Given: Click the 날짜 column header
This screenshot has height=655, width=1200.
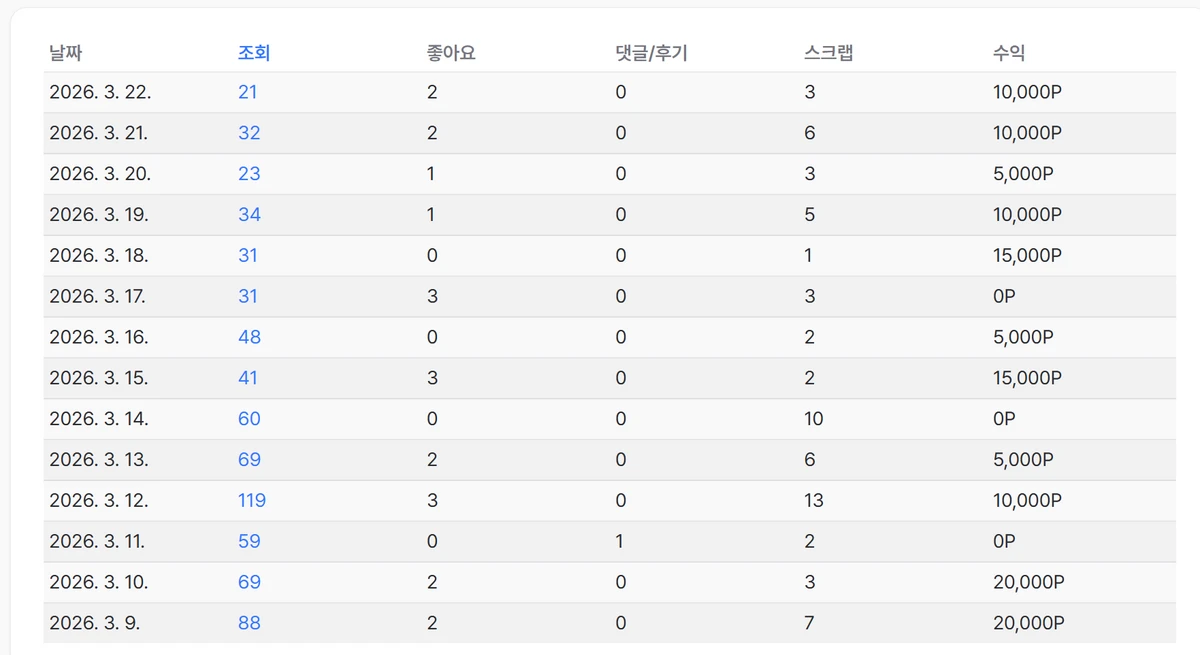Looking at the screenshot, I should [65, 53].
